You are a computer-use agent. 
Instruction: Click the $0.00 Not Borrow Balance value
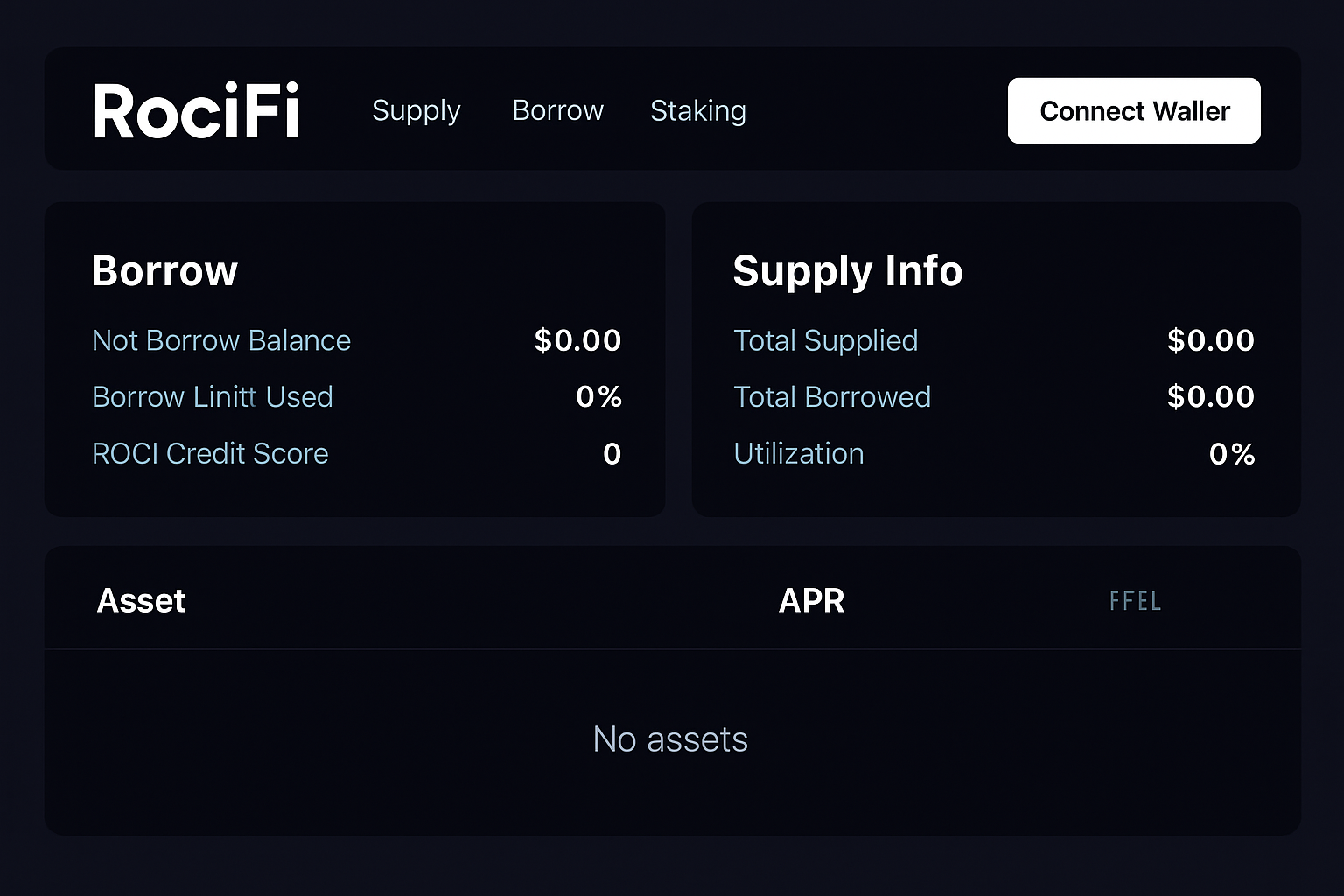pos(577,340)
